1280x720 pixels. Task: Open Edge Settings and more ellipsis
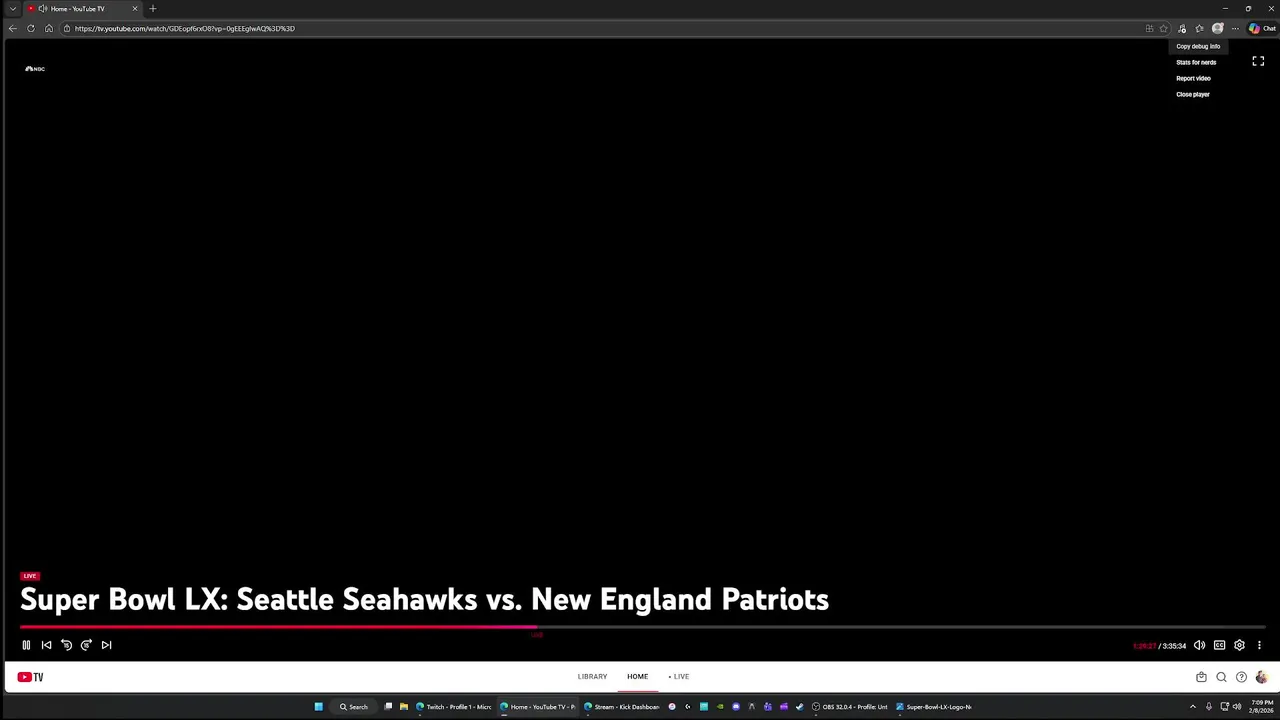[x=1235, y=28]
